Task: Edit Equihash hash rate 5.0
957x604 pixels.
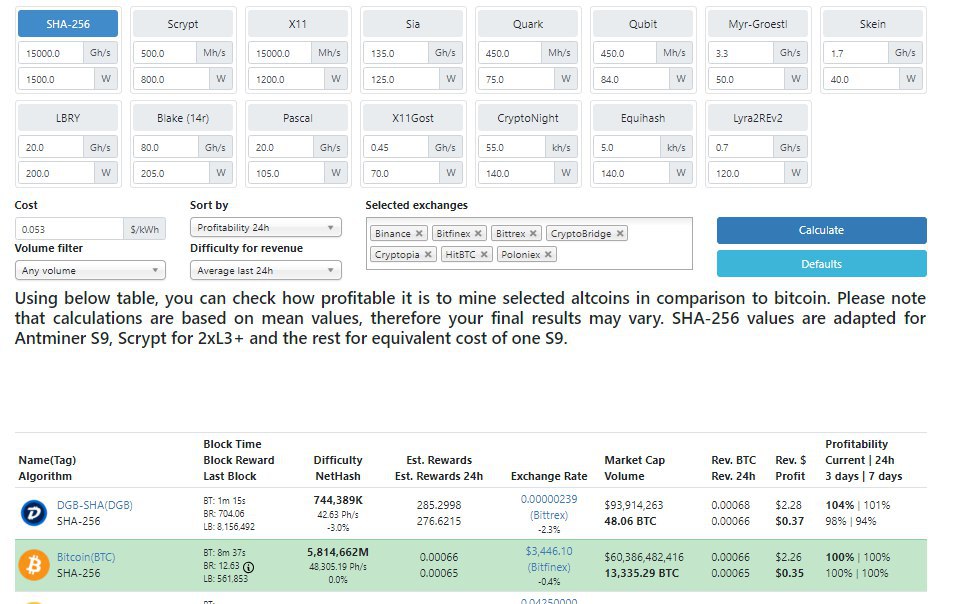Action: tap(626, 147)
